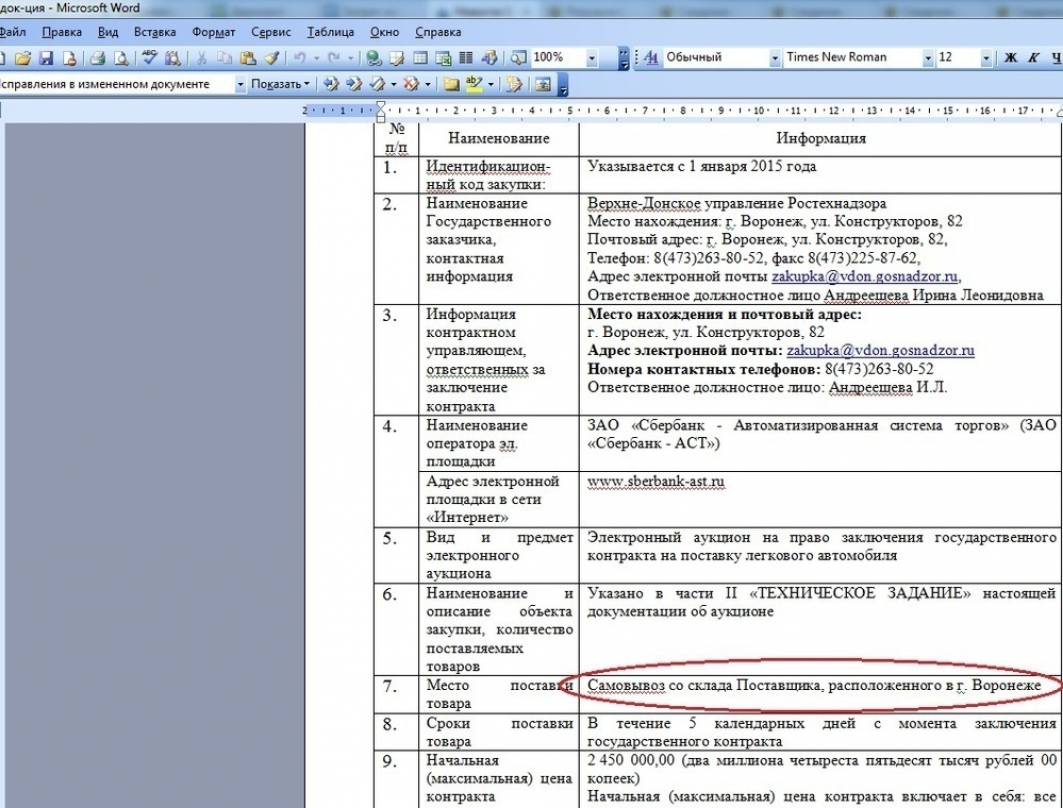This screenshot has width=1063, height=808.
Task: Click the Insert Table icon
Action: click(x=421, y=58)
